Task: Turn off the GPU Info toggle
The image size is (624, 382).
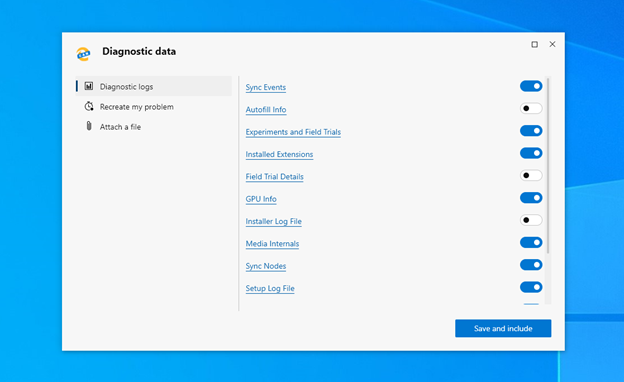Action: pyautogui.click(x=531, y=198)
